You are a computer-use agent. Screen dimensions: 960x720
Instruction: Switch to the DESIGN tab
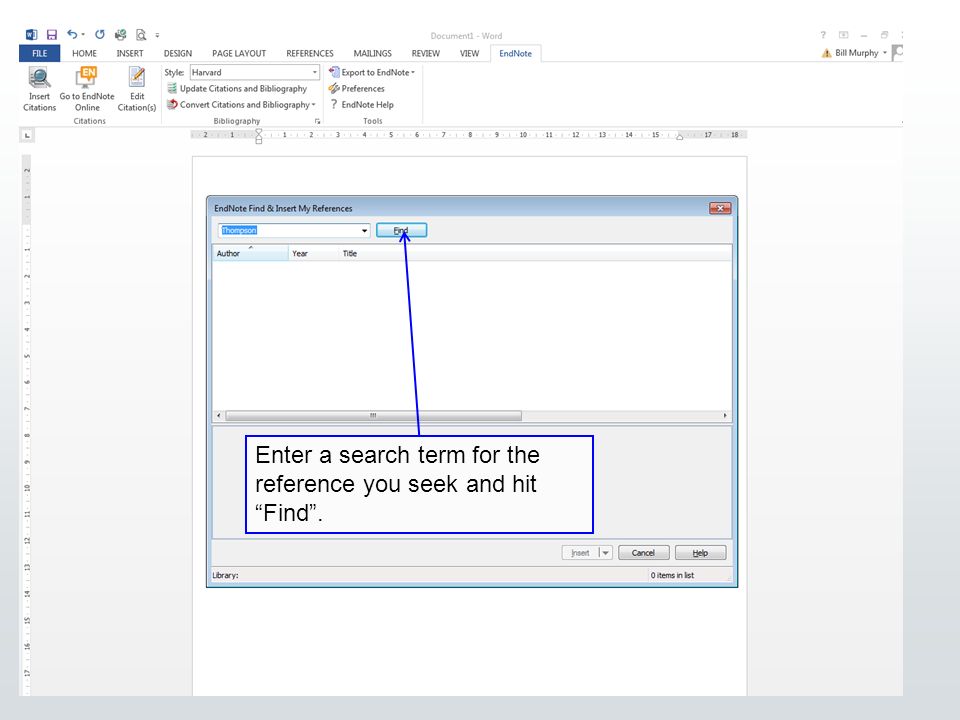tap(178, 53)
